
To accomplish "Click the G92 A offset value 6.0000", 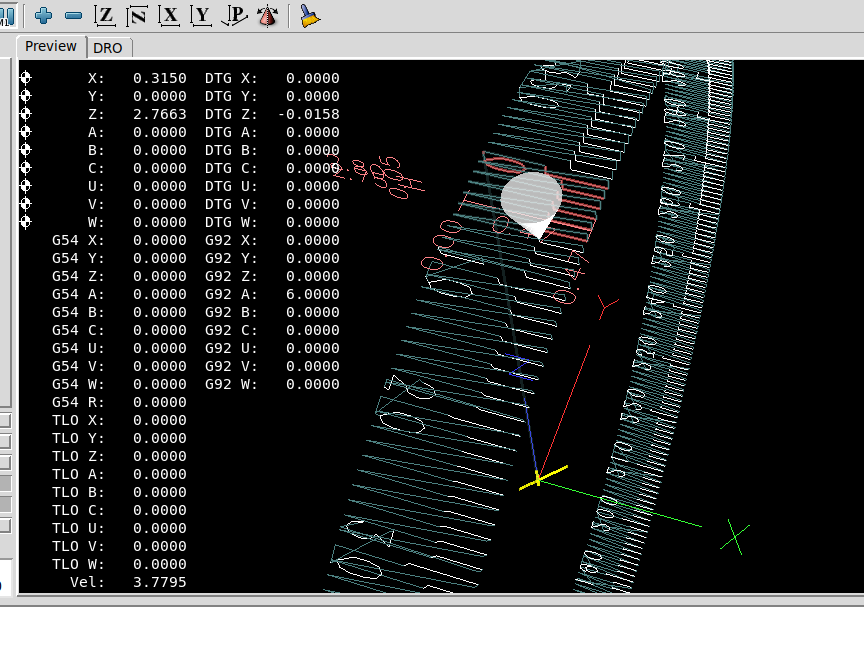I will coord(312,294).
